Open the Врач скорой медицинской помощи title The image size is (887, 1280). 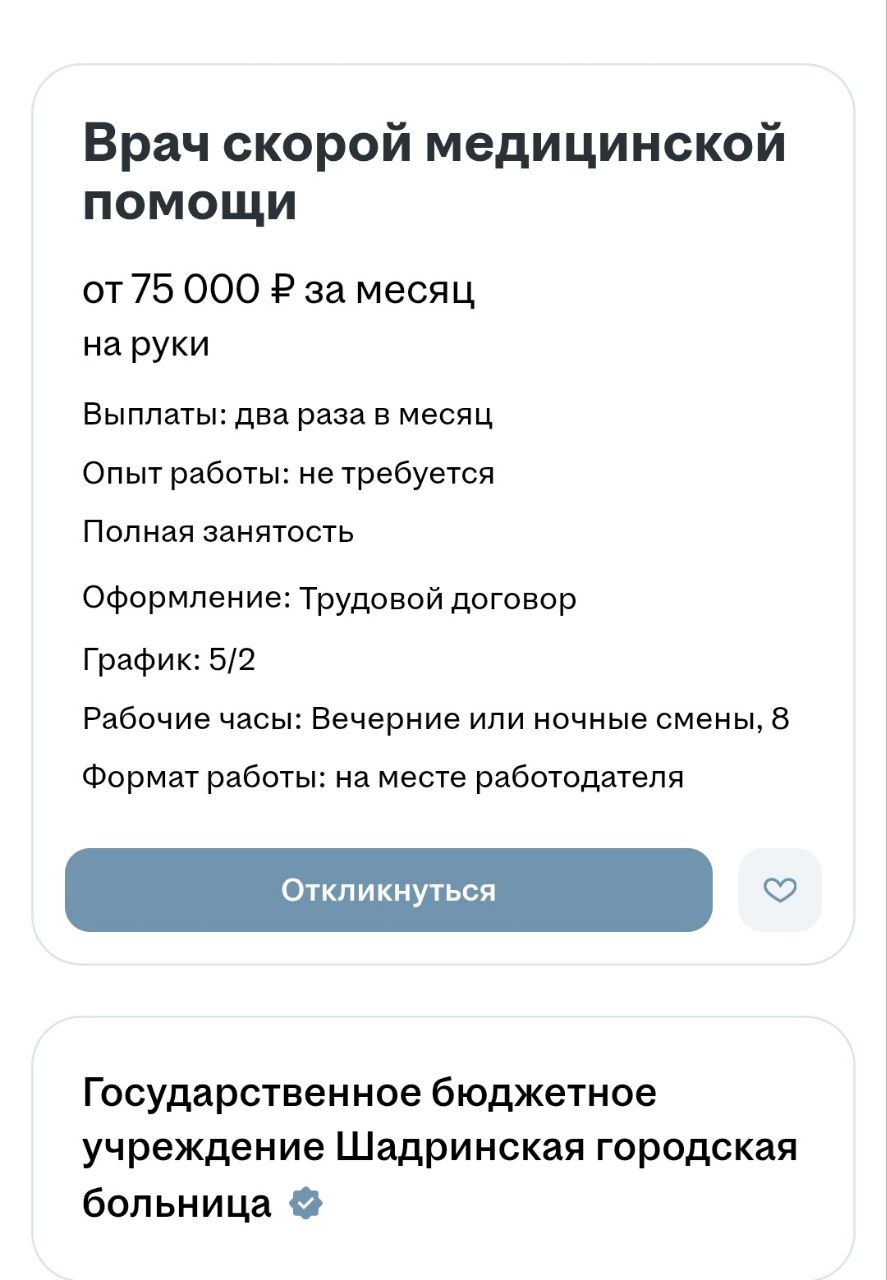coord(434,172)
